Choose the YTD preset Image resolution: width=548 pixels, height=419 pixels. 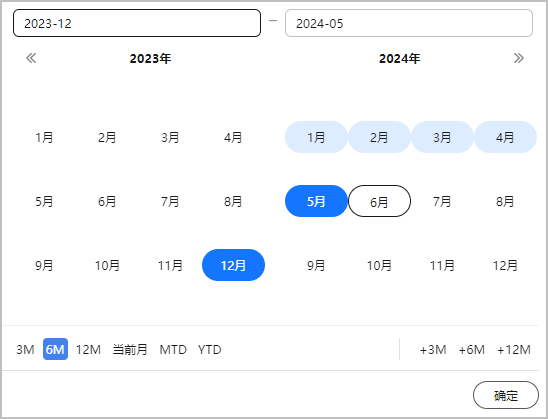pyautogui.click(x=209, y=349)
